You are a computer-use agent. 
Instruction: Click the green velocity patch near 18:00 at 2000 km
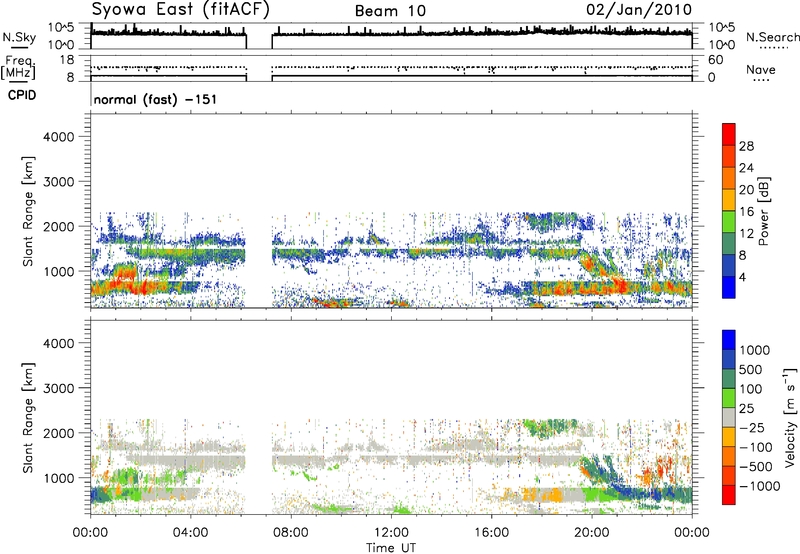pos(549,428)
